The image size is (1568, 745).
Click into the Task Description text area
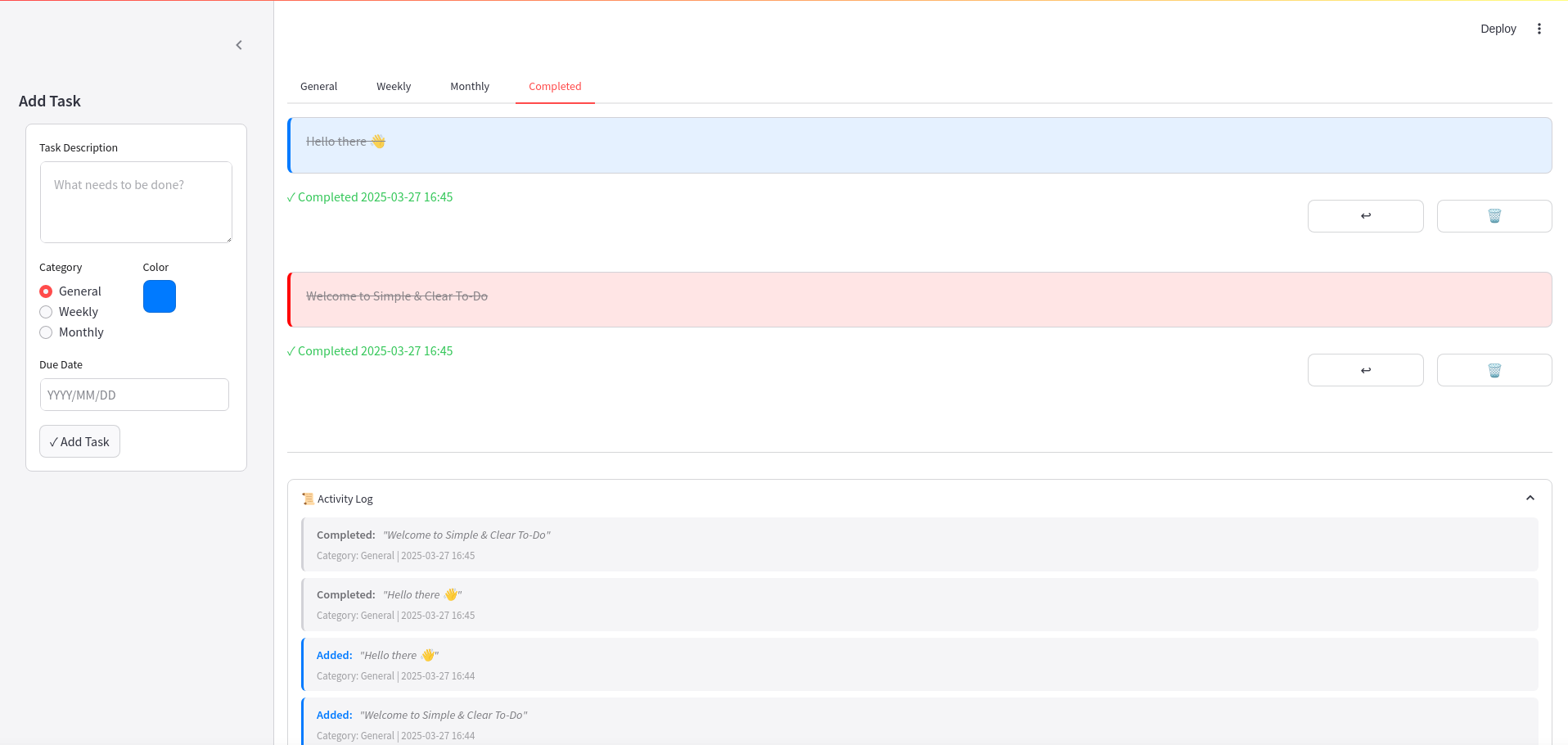pyautogui.click(x=136, y=201)
